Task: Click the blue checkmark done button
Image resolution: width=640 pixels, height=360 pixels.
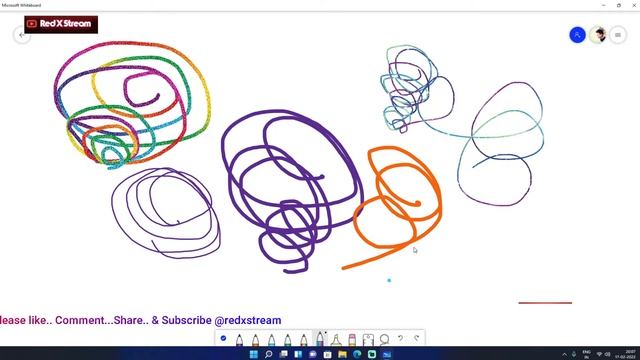Action: pos(223,338)
